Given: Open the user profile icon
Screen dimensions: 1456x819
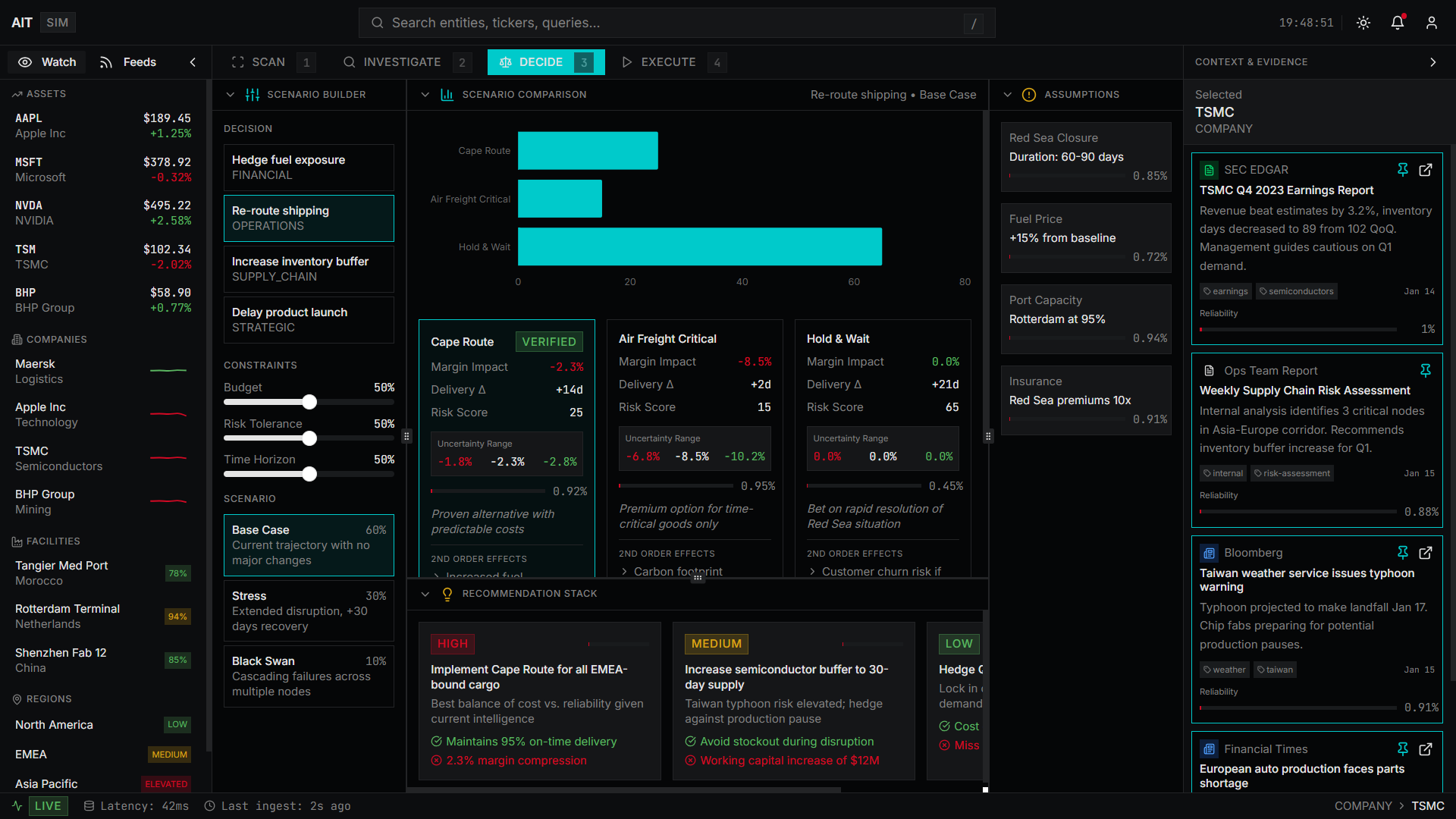Looking at the screenshot, I should tap(1432, 23).
